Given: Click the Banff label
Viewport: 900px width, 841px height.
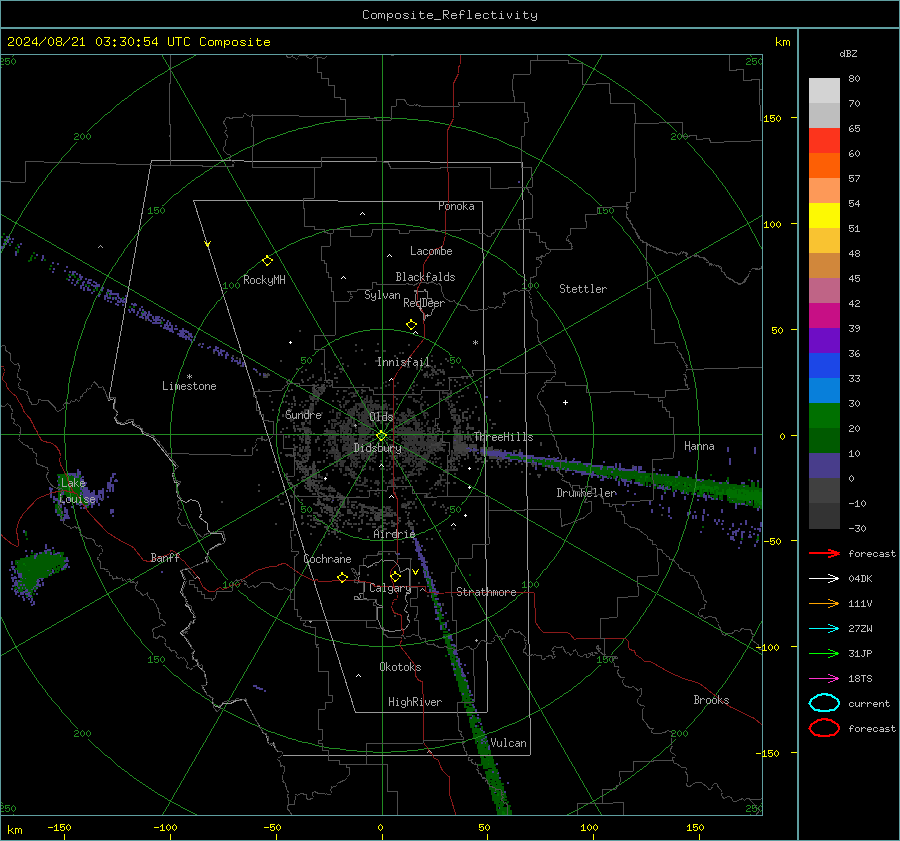Looking at the screenshot, I should point(165,557).
